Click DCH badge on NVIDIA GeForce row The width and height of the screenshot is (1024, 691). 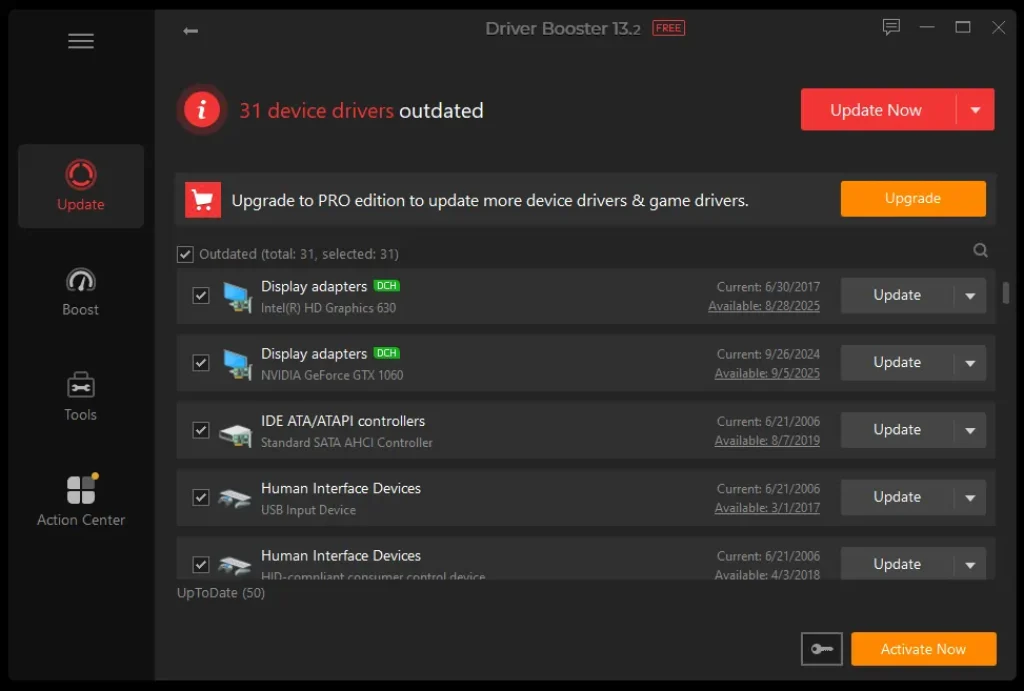[x=387, y=353]
